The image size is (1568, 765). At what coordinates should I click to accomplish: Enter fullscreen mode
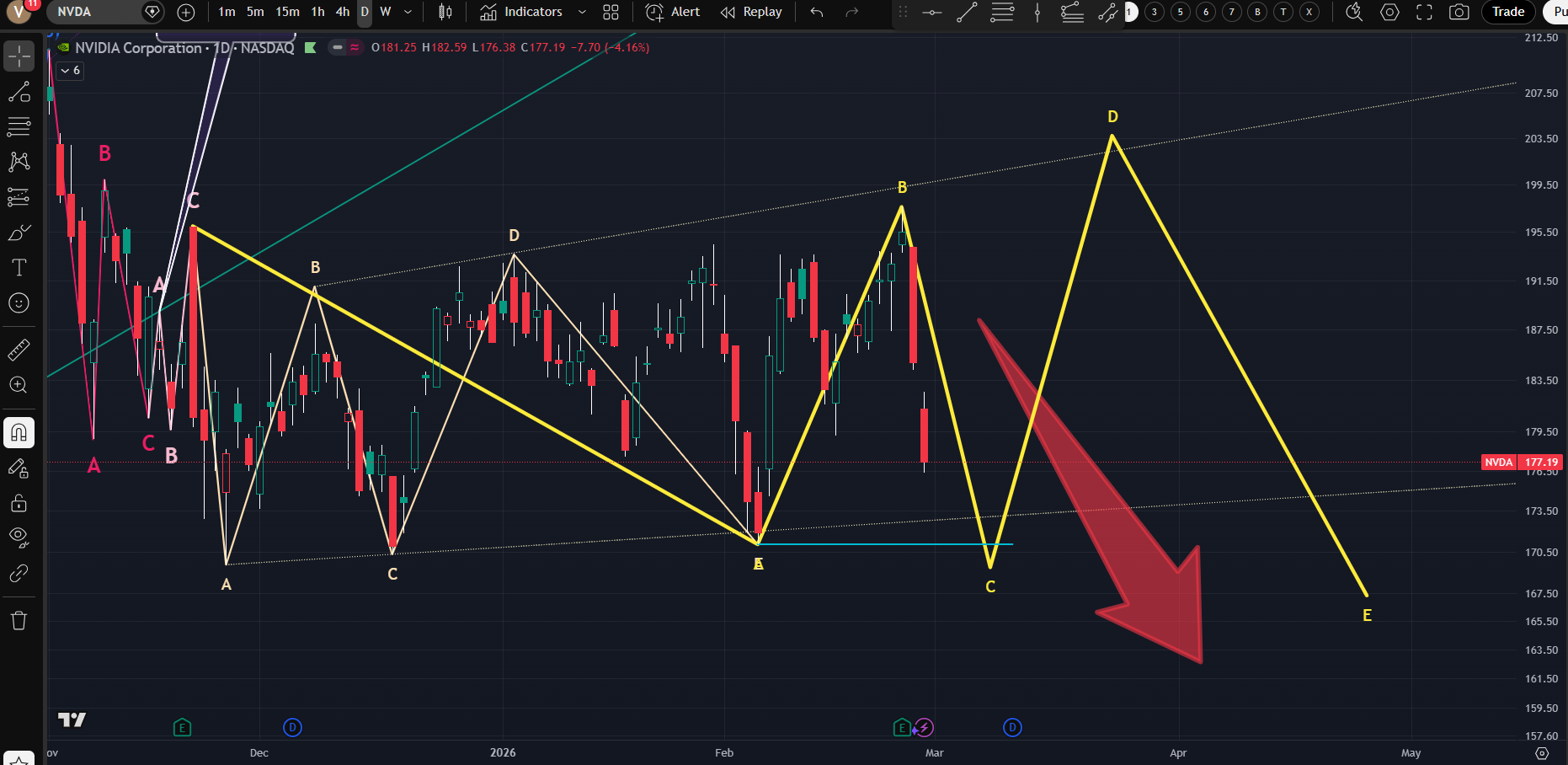coord(1424,12)
